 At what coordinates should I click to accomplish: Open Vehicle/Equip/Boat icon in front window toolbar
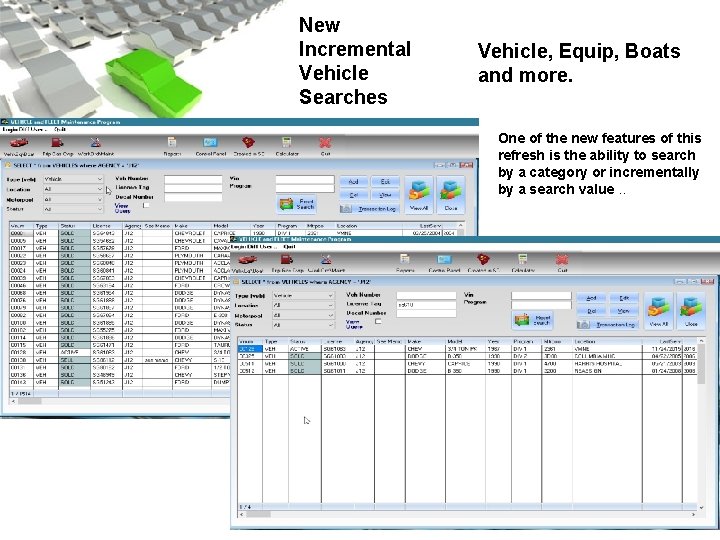coord(248,260)
